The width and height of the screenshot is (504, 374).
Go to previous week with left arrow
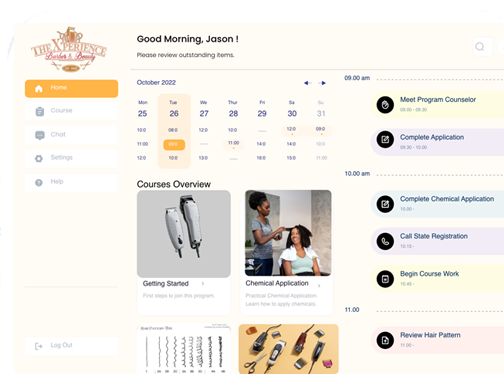pyautogui.click(x=307, y=83)
